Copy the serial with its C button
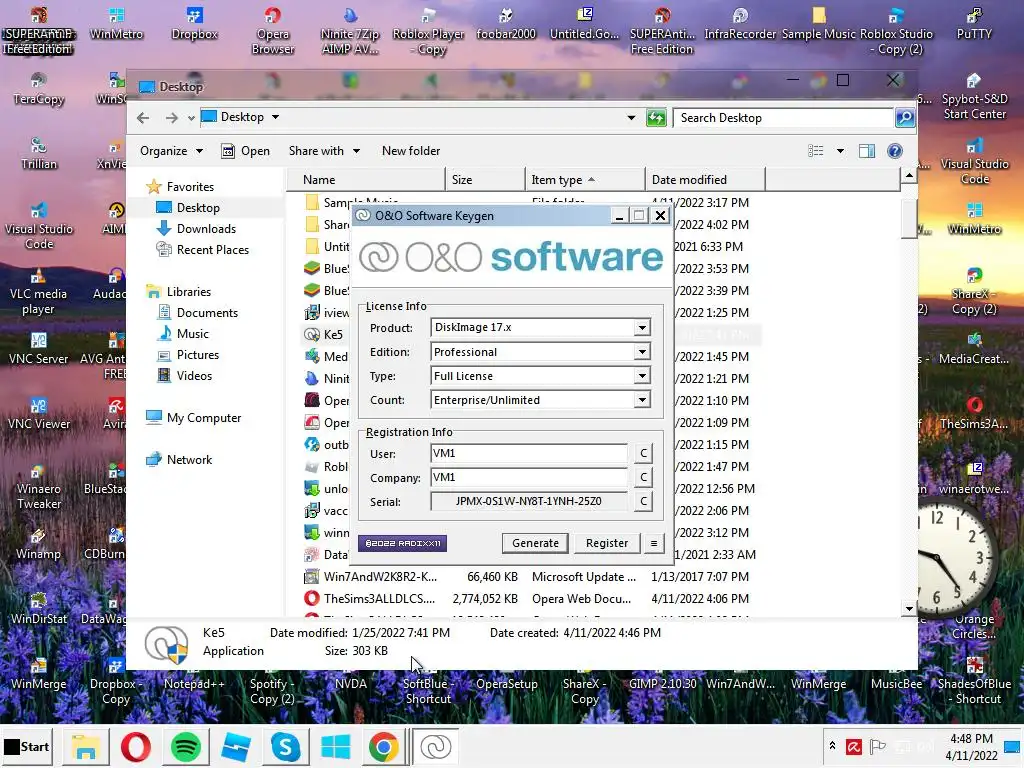 pos(643,502)
